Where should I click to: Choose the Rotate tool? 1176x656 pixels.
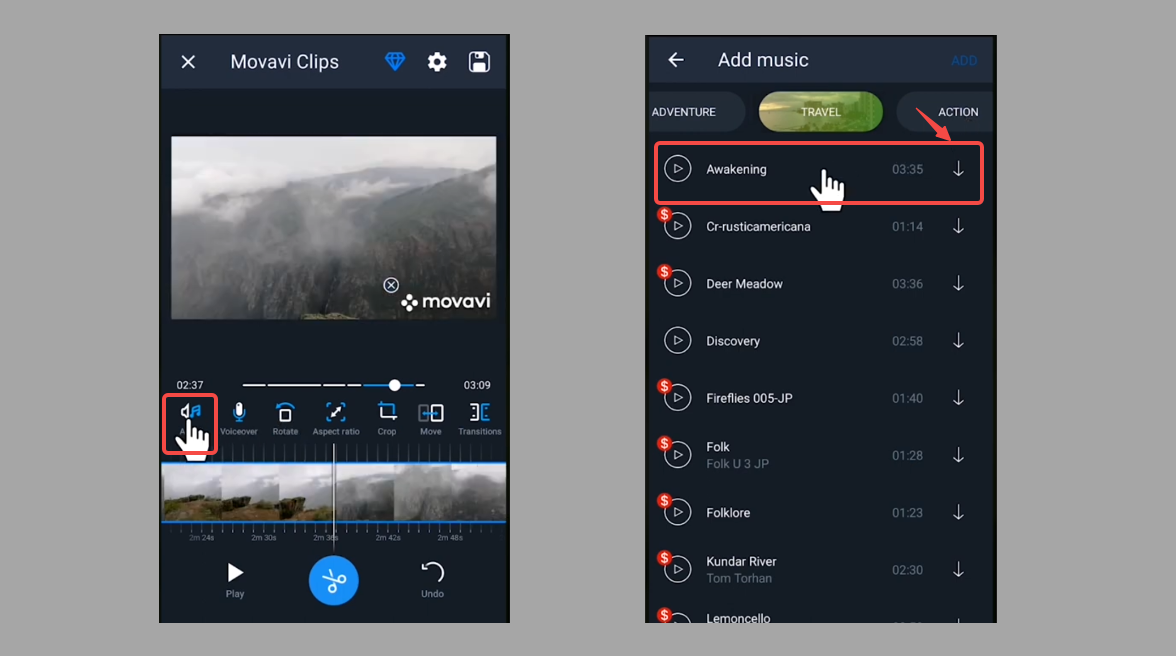[285, 418]
